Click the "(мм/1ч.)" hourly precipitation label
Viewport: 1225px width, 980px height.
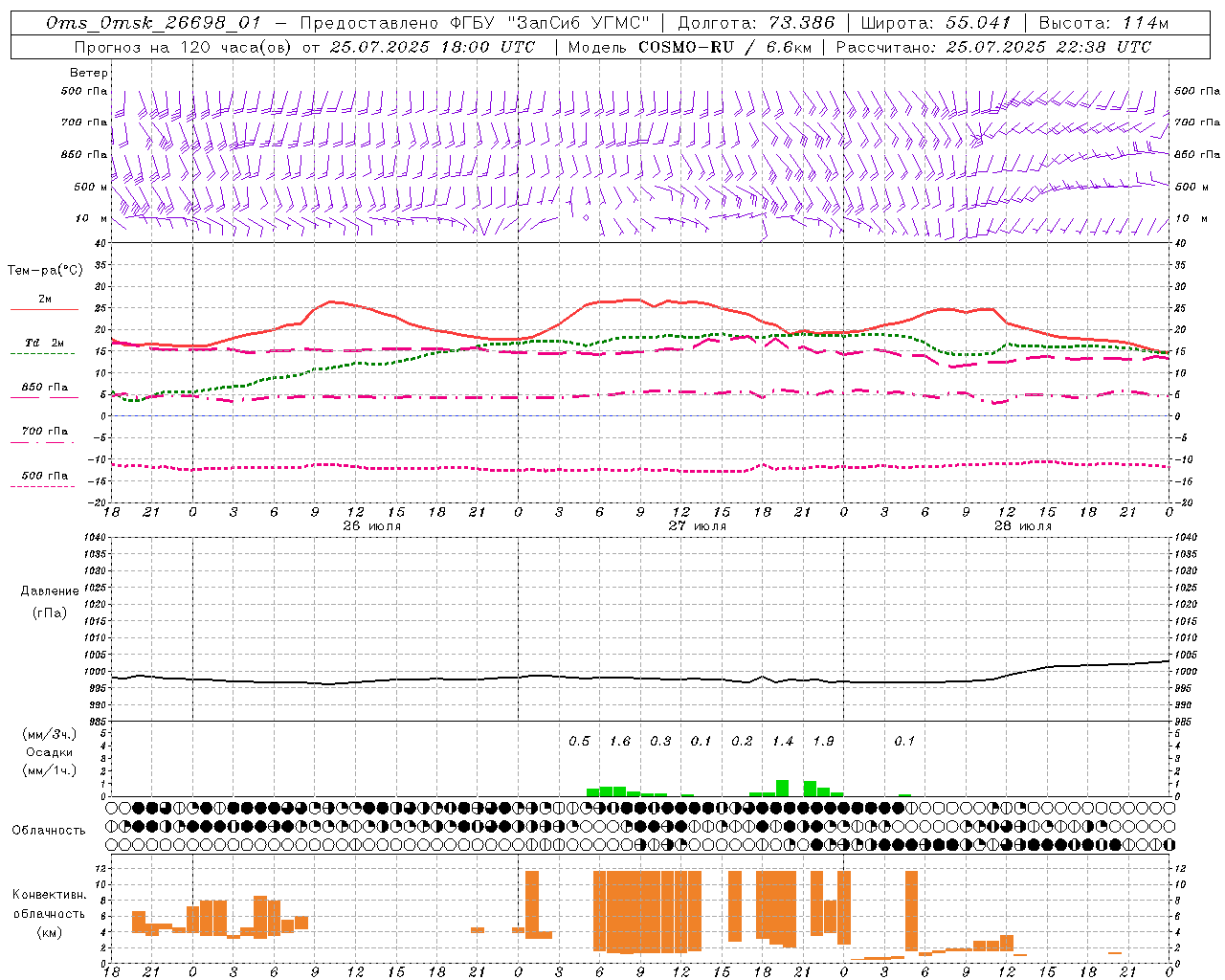click(x=50, y=769)
